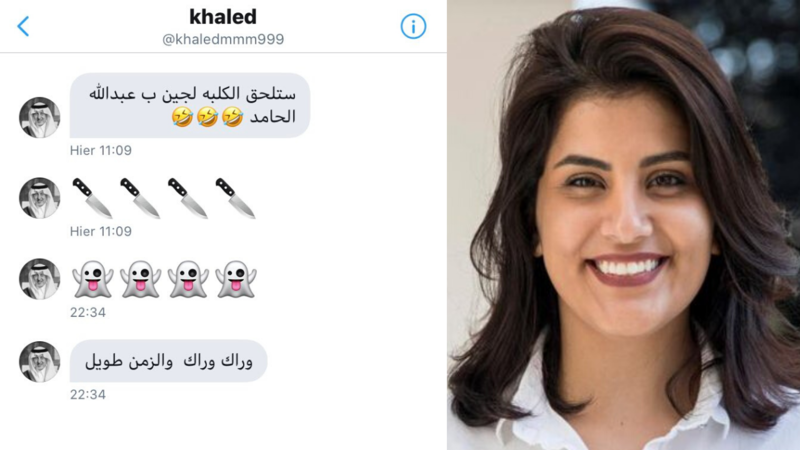Open the khaled conversation title
800x450 pixels.
[x=223, y=17]
